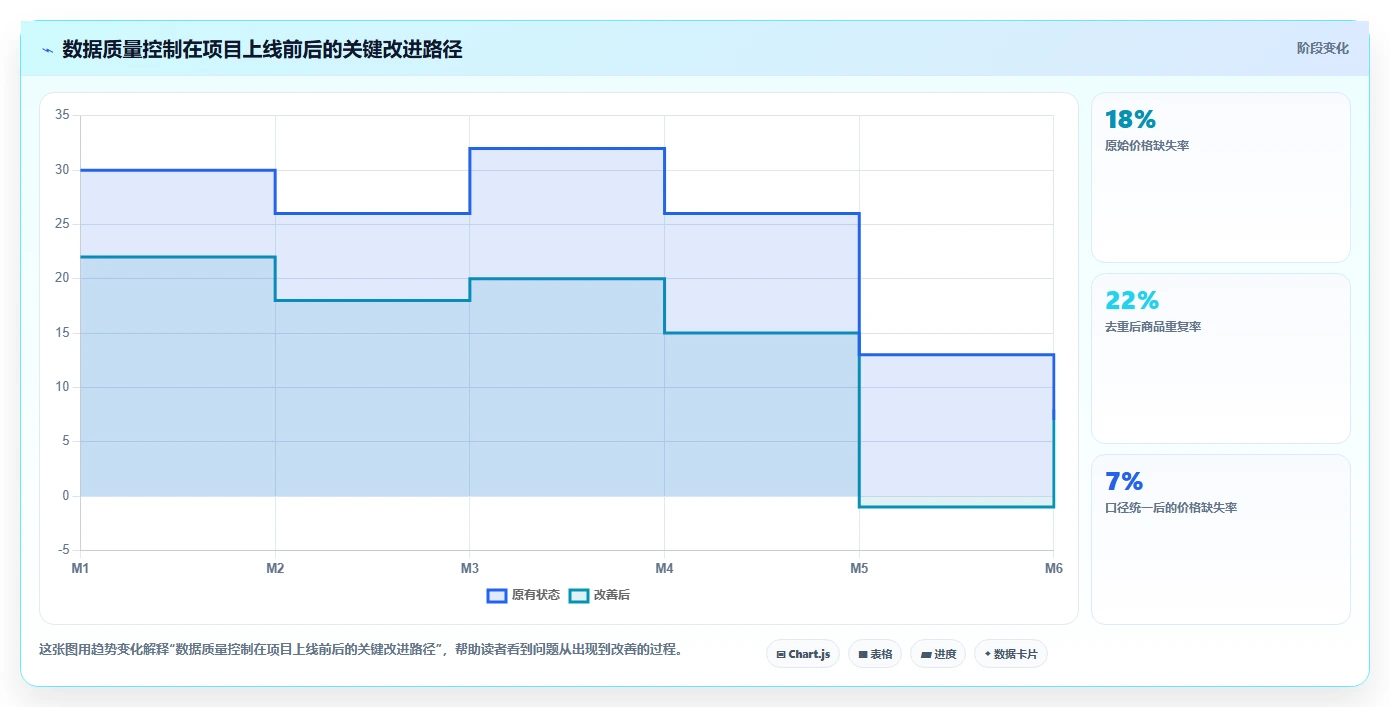Click the M2 x-axis label
The width and height of the screenshot is (1390, 707).
coord(275,568)
